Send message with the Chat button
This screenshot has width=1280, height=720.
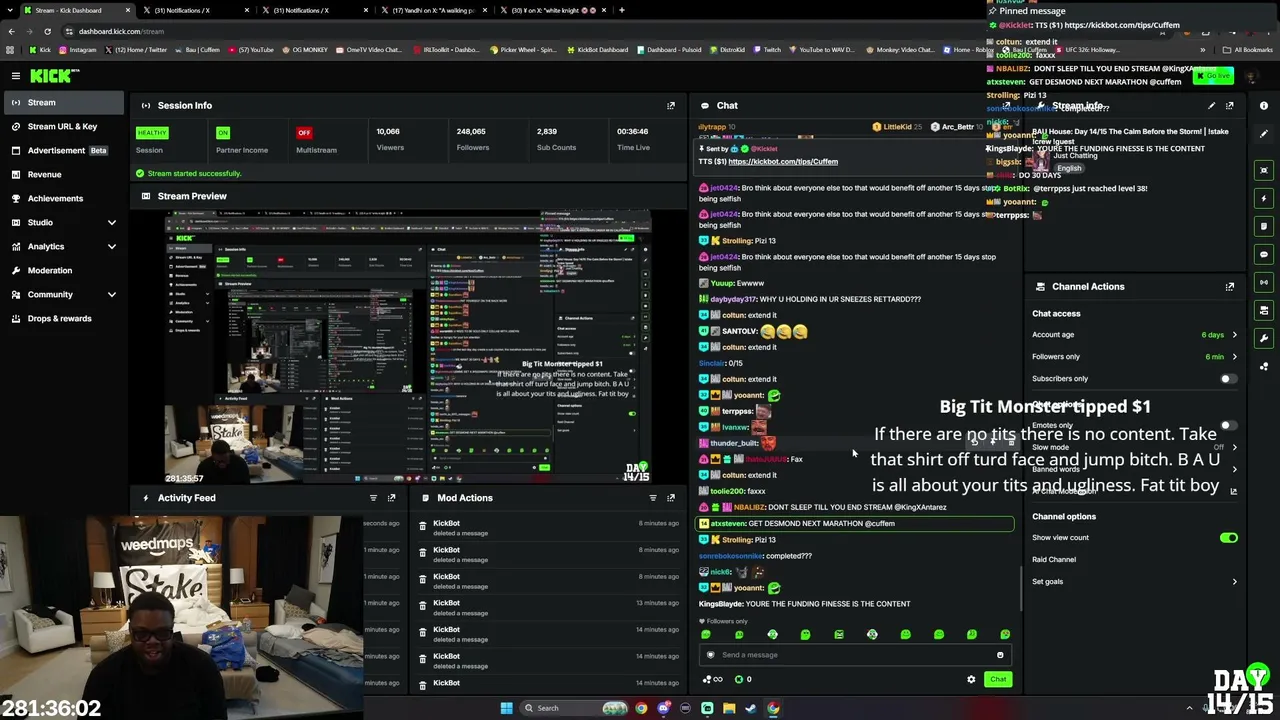998,680
